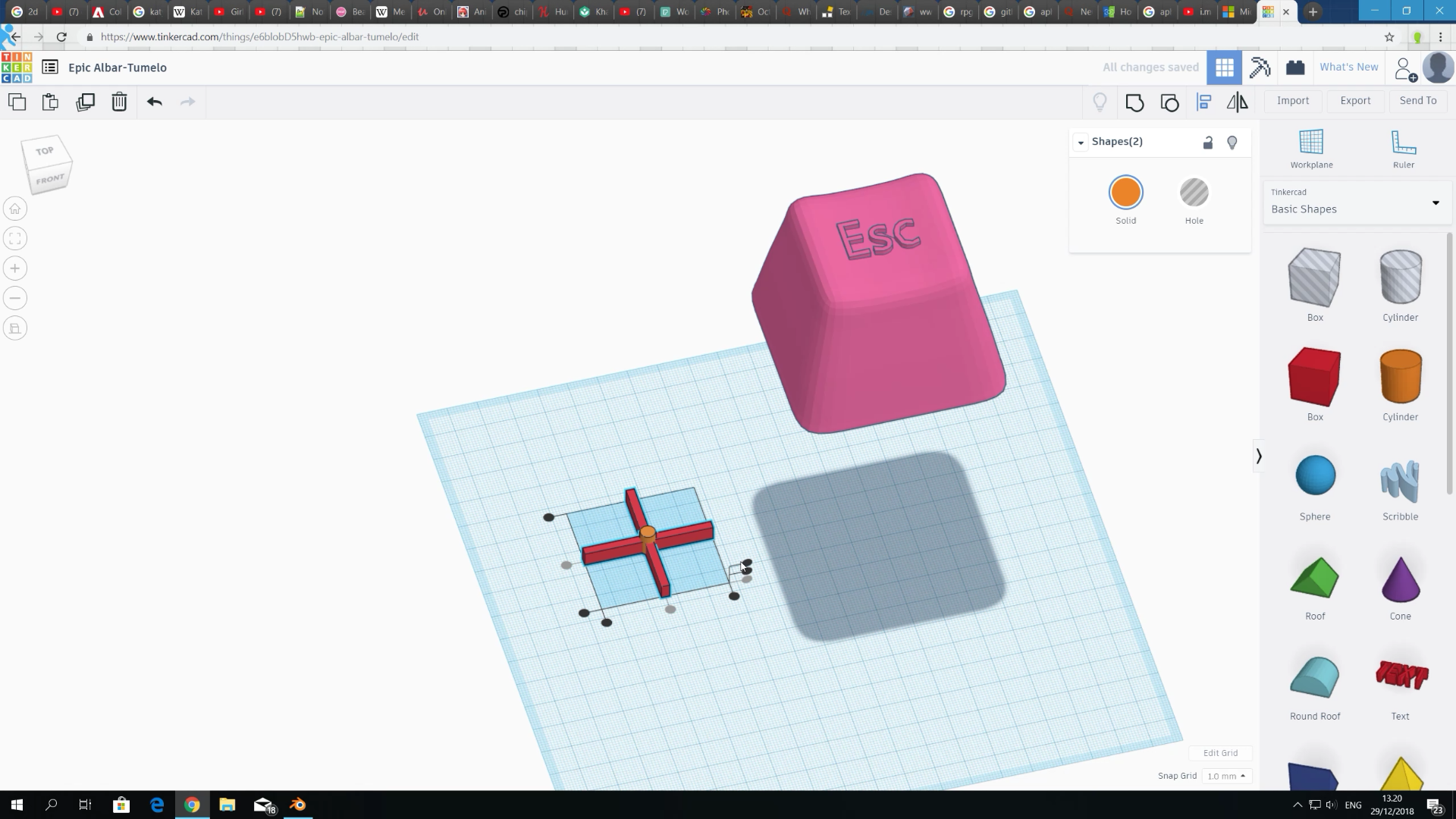Switch to orthographic view button
The height and width of the screenshot is (819, 1456).
(15, 328)
